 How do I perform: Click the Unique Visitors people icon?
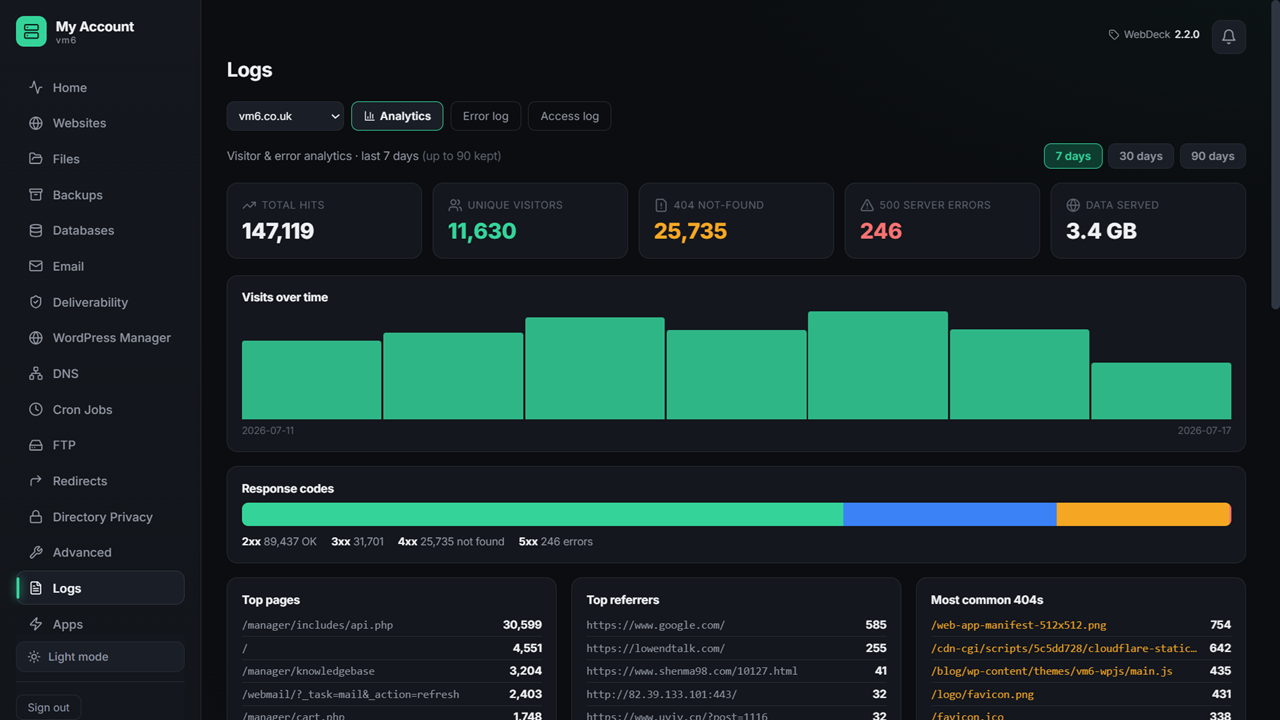455,205
